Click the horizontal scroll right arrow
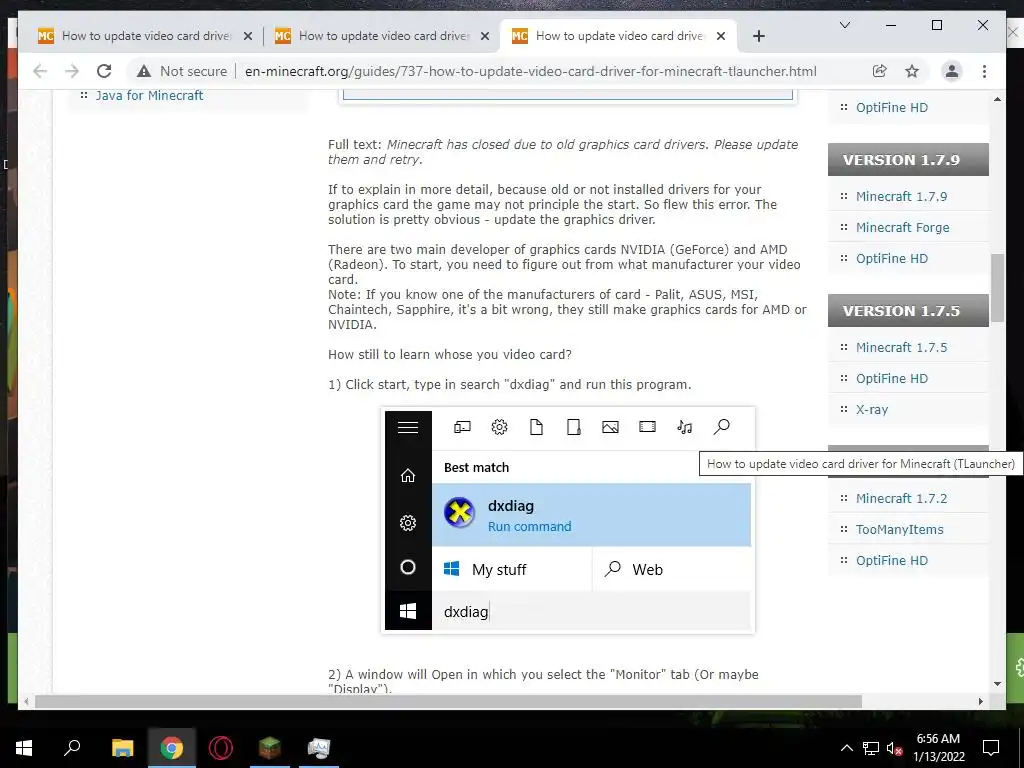The height and width of the screenshot is (768, 1024). pos(980,701)
